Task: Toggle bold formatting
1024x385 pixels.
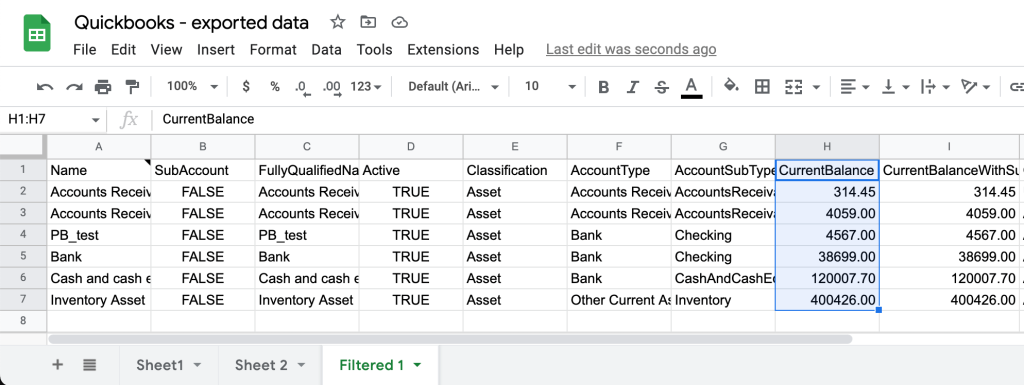Action: tap(603, 87)
